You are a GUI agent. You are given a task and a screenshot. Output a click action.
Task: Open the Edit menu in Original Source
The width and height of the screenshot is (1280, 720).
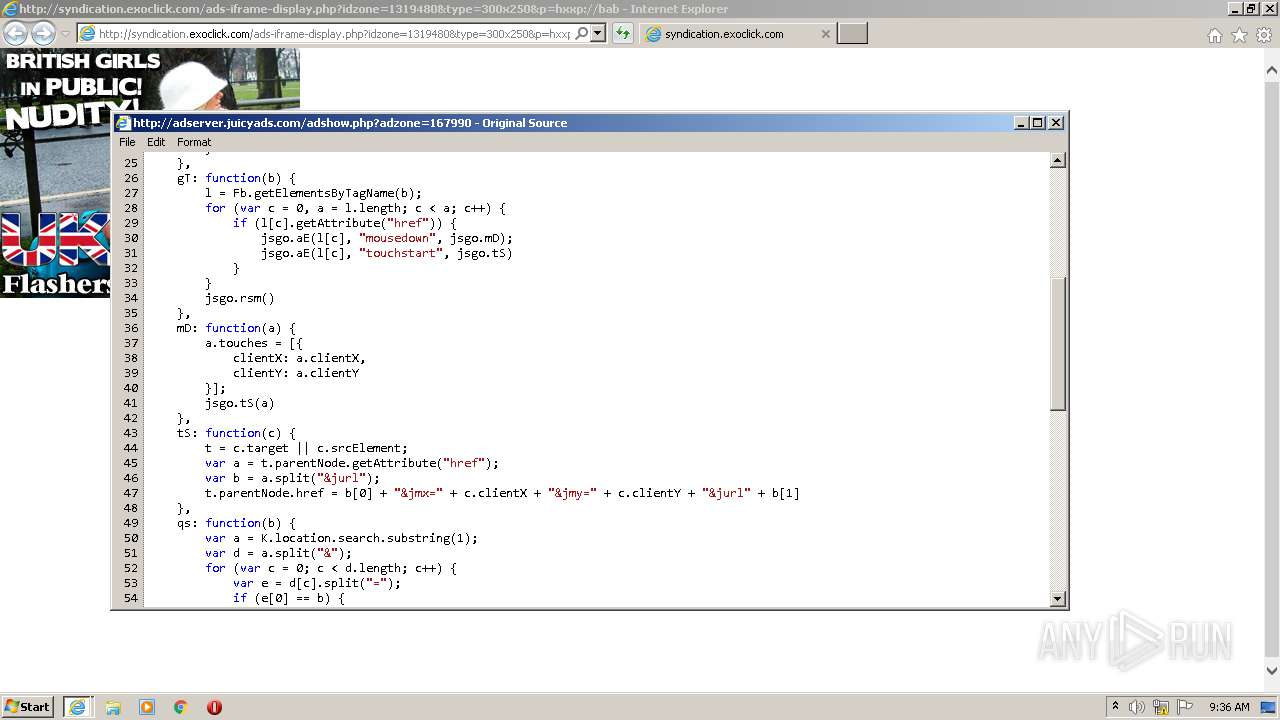(156, 142)
